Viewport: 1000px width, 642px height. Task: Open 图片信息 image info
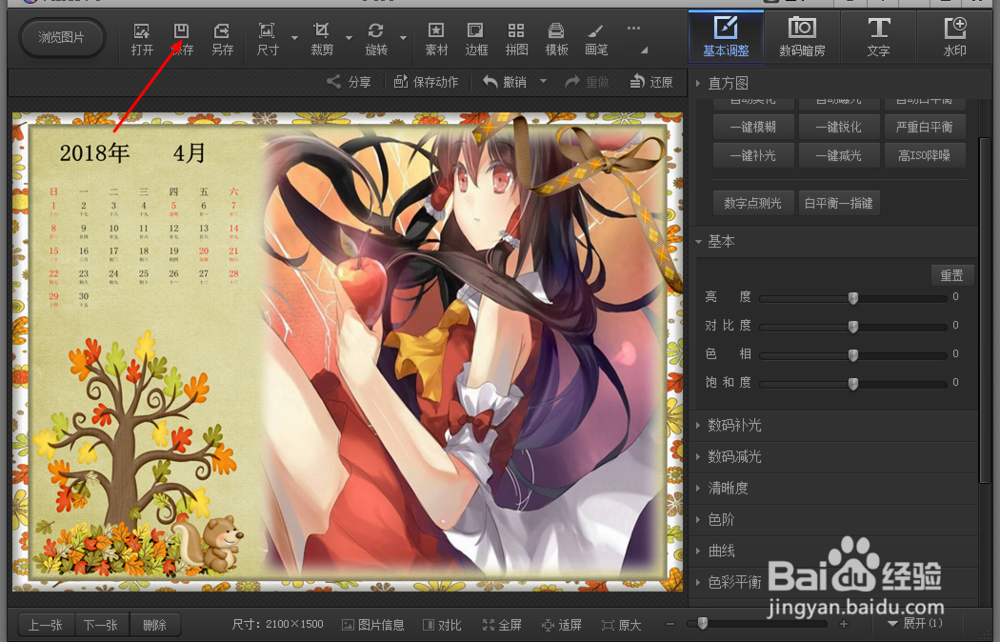[373, 625]
